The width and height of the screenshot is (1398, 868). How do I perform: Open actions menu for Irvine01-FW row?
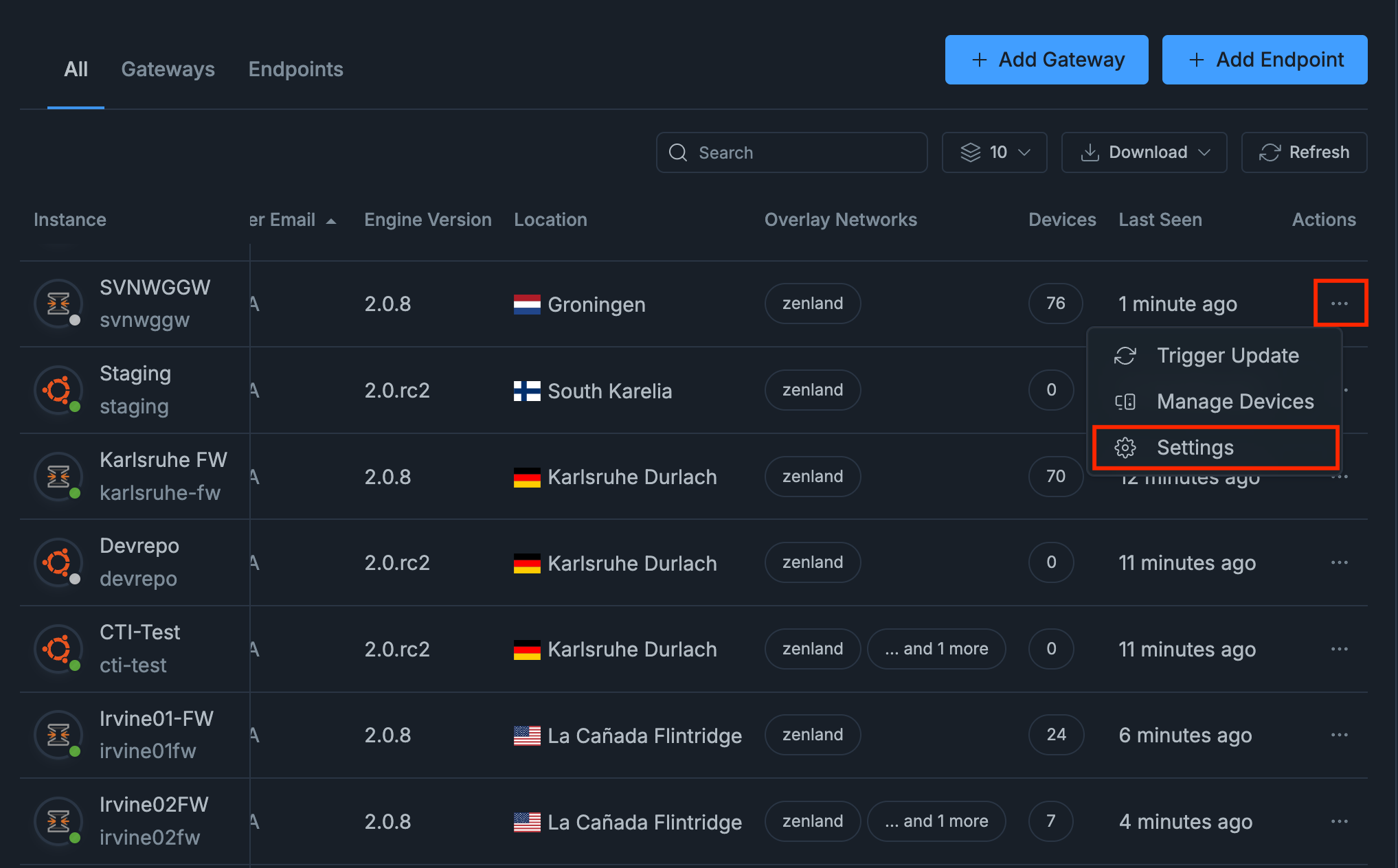click(1339, 735)
